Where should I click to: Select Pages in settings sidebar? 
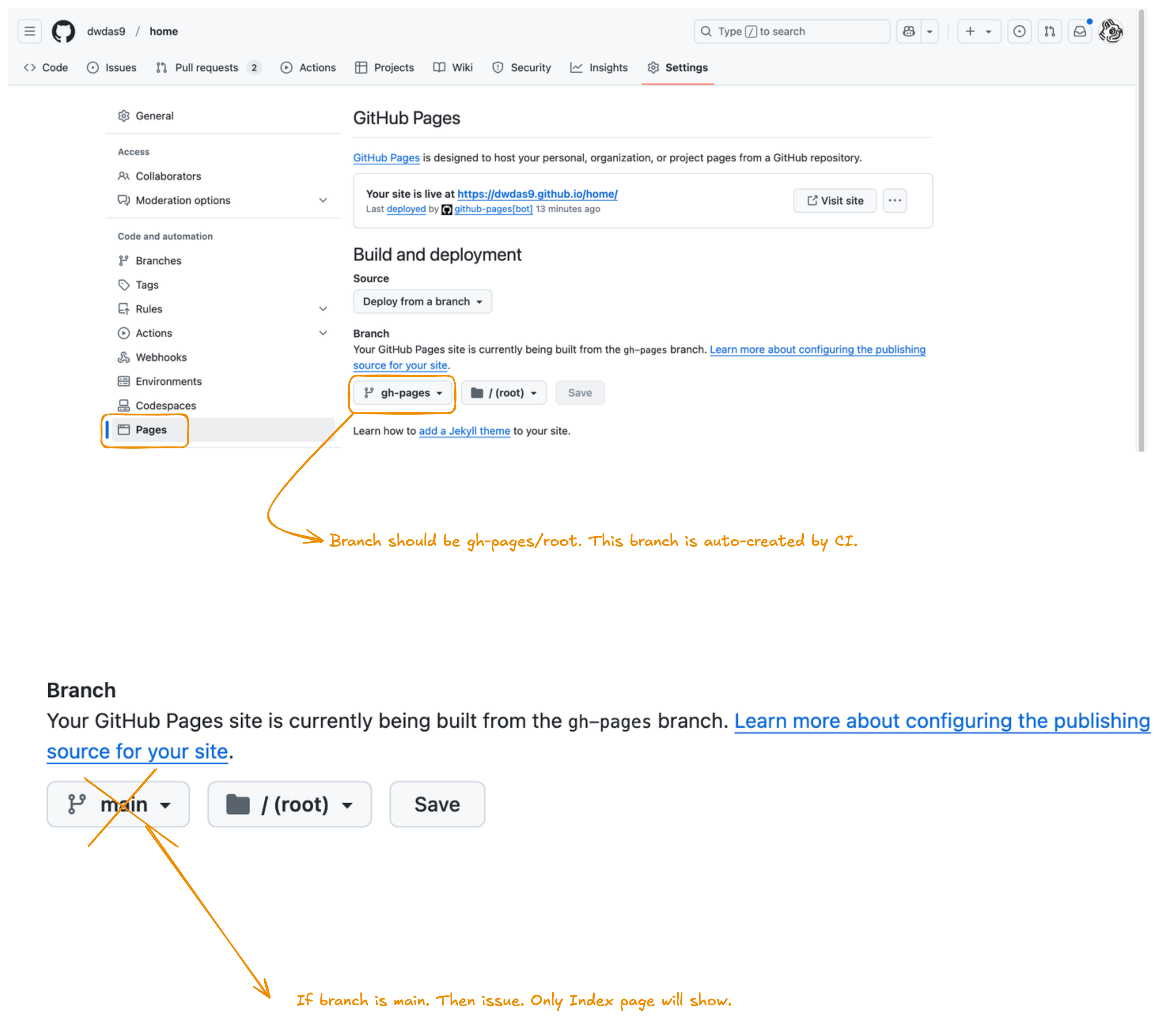point(223,430)
